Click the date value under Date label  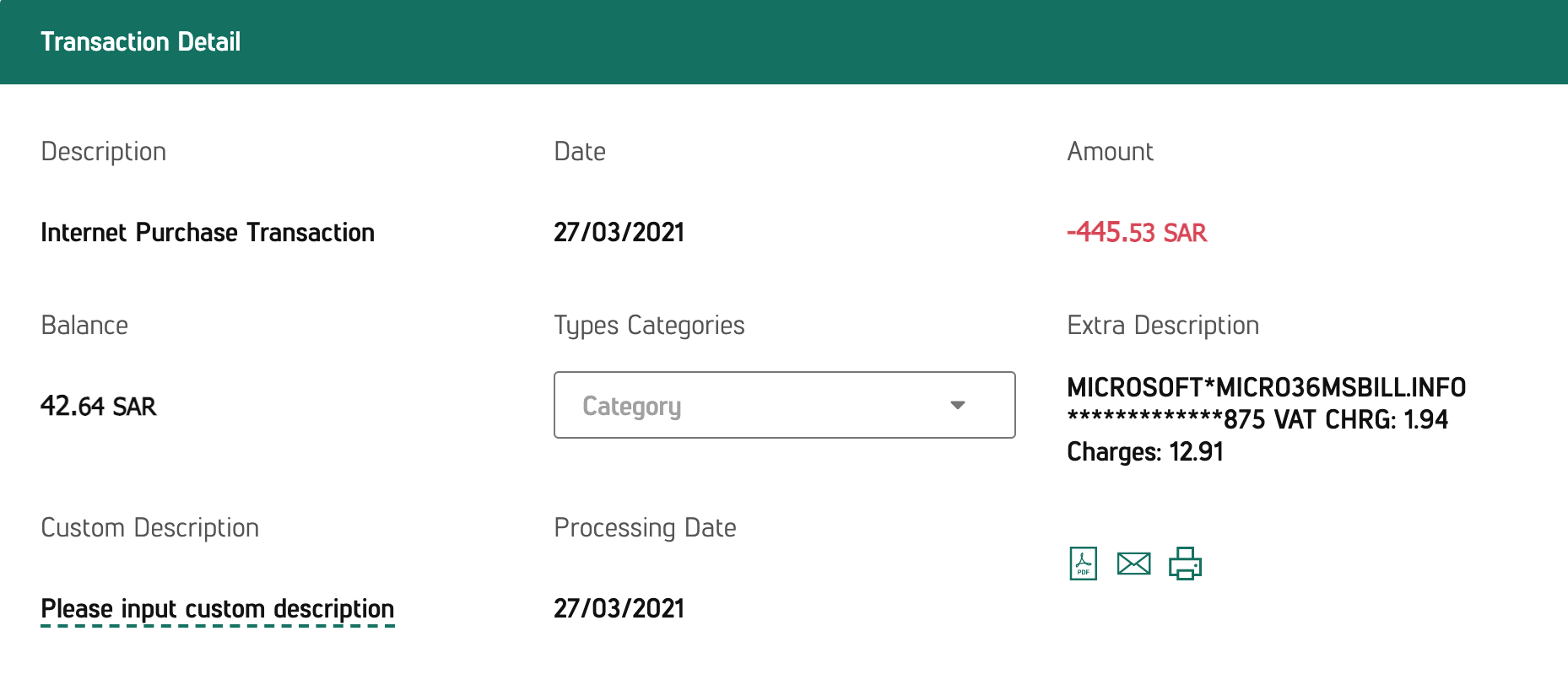coord(619,232)
